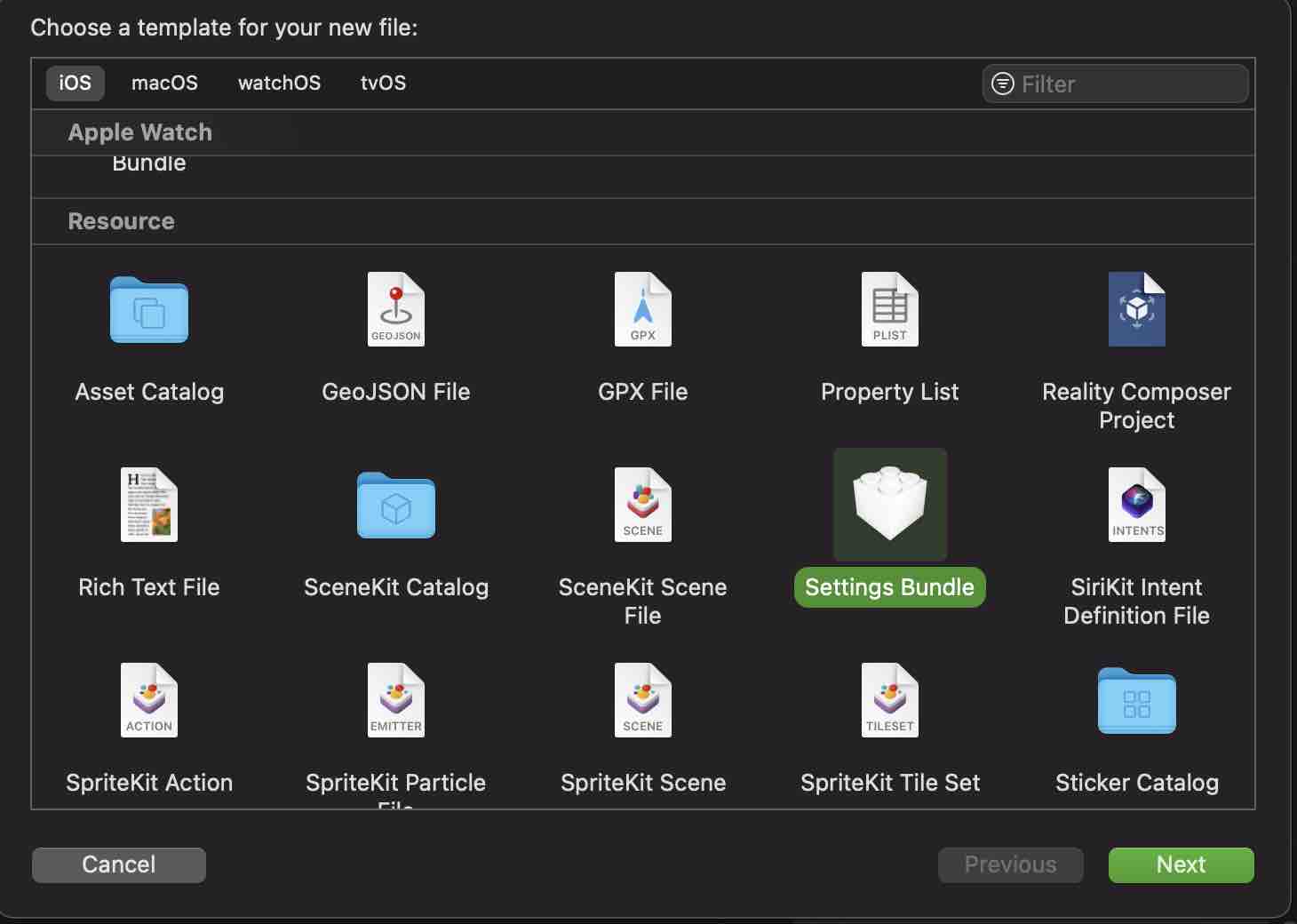Open the tvOS platform tab
The image size is (1297, 924).
pyautogui.click(x=383, y=83)
